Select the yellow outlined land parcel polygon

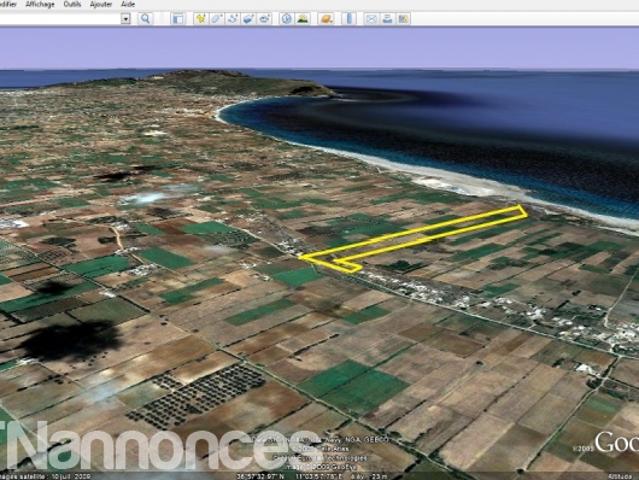click(x=413, y=238)
